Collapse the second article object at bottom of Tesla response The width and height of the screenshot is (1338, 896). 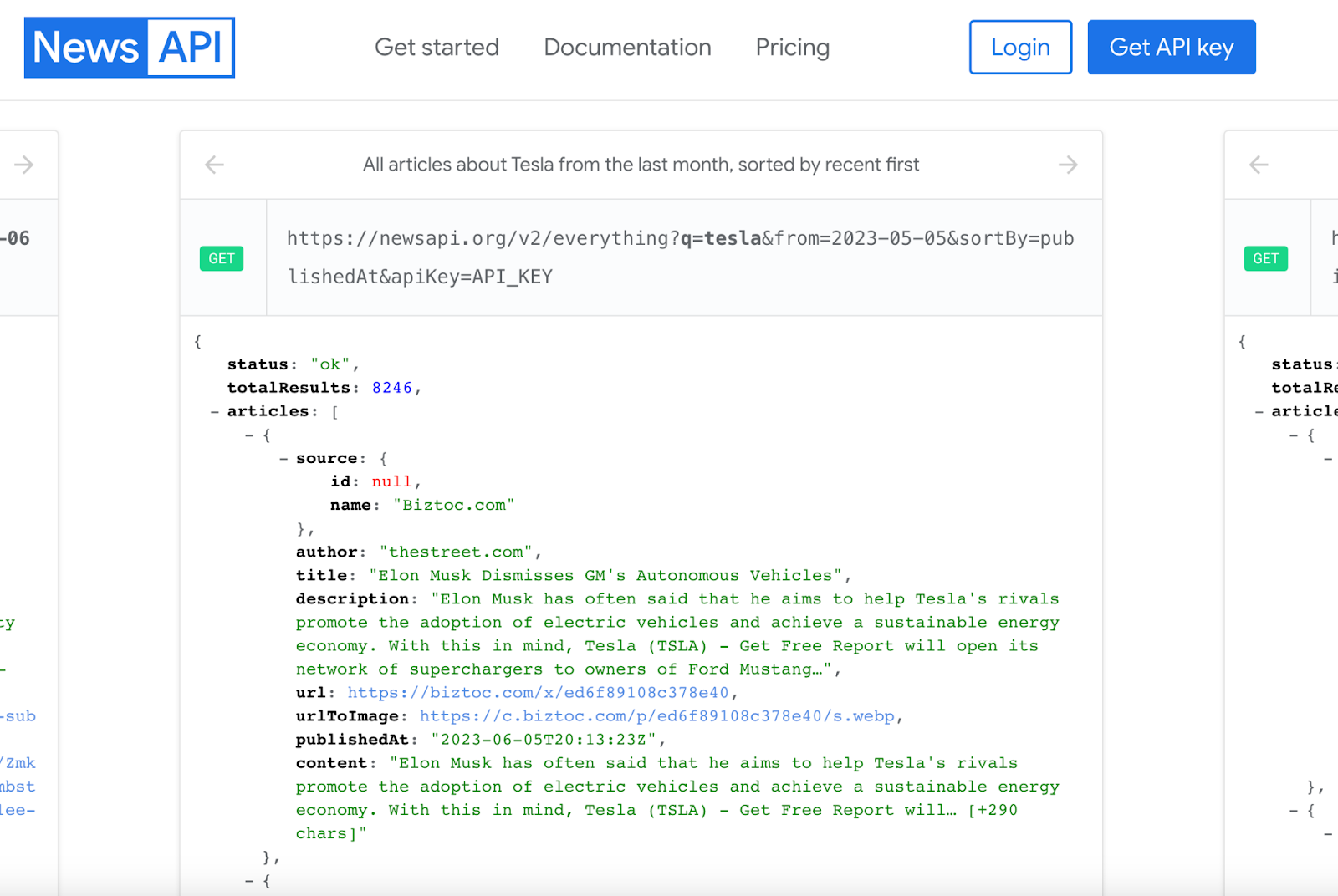pyautogui.click(x=249, y=881)
